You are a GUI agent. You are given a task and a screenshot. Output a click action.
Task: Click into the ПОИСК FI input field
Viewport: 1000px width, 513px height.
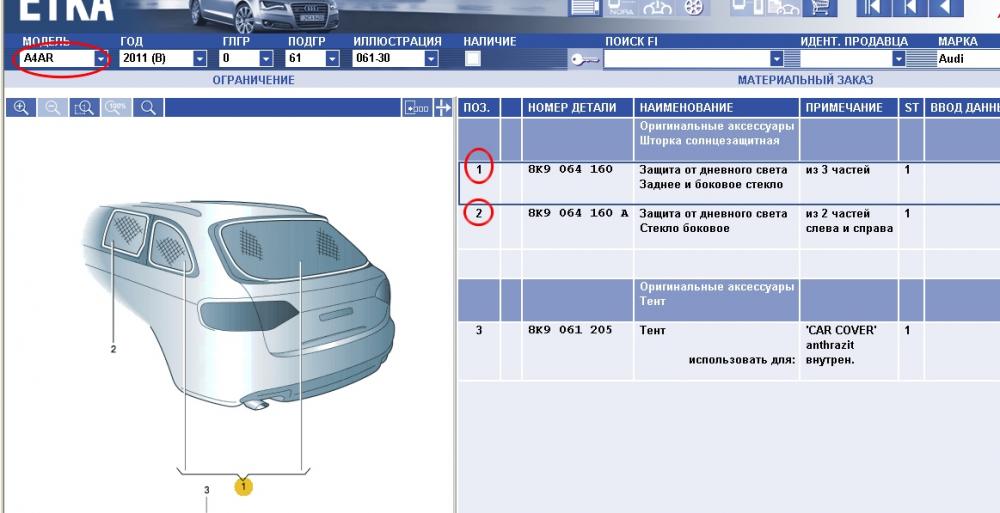pos(687,59)
